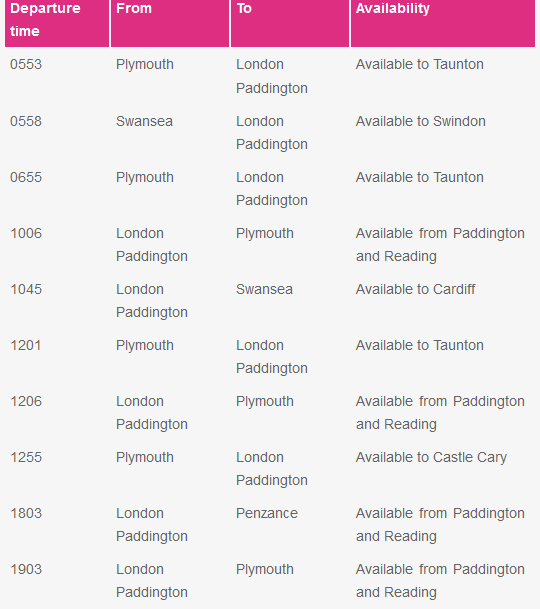Select the 0655 departure time
Viewport: 540px width, 609px height.
coord(26,177)
